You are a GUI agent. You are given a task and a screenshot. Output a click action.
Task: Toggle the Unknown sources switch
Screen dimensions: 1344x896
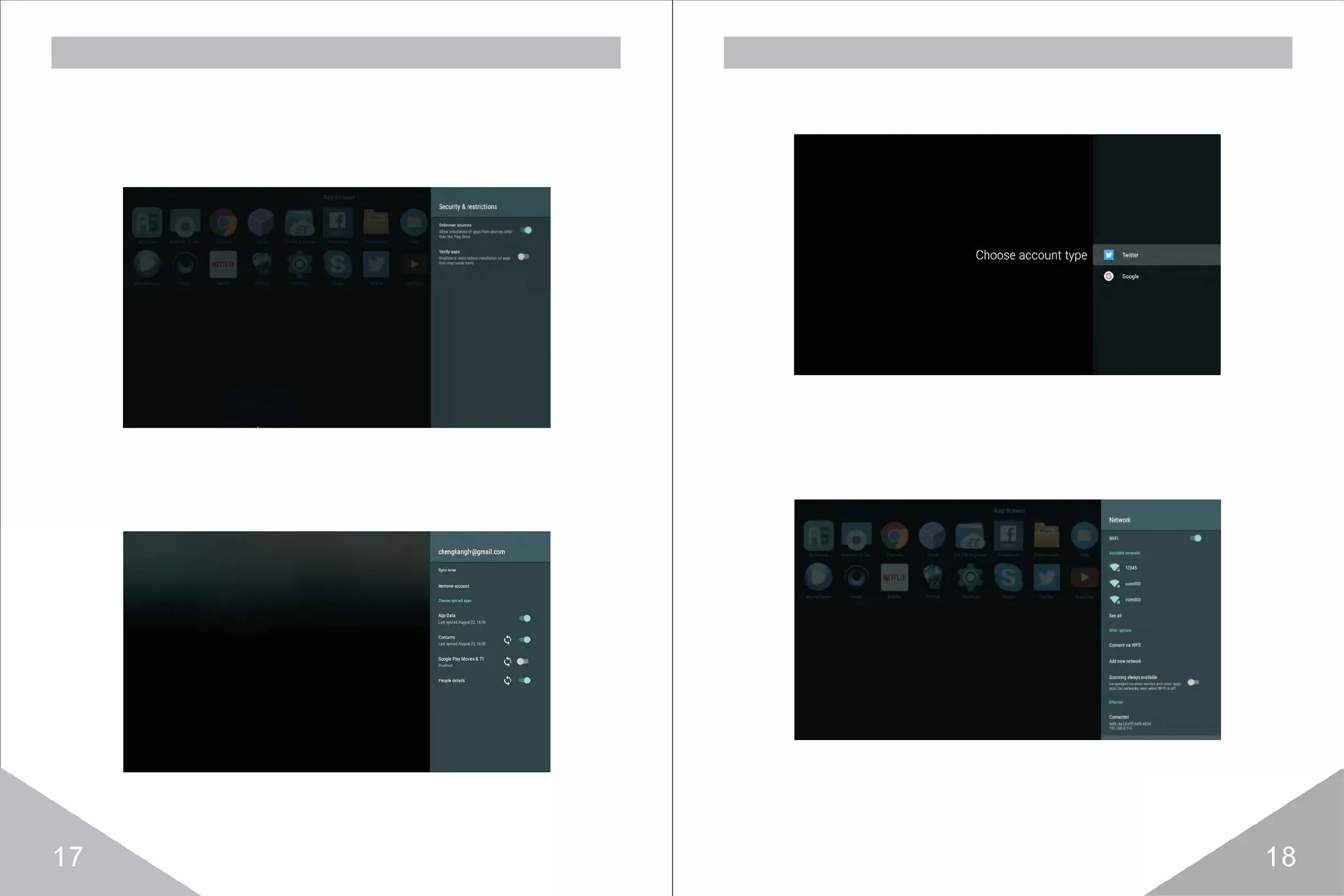526,230
